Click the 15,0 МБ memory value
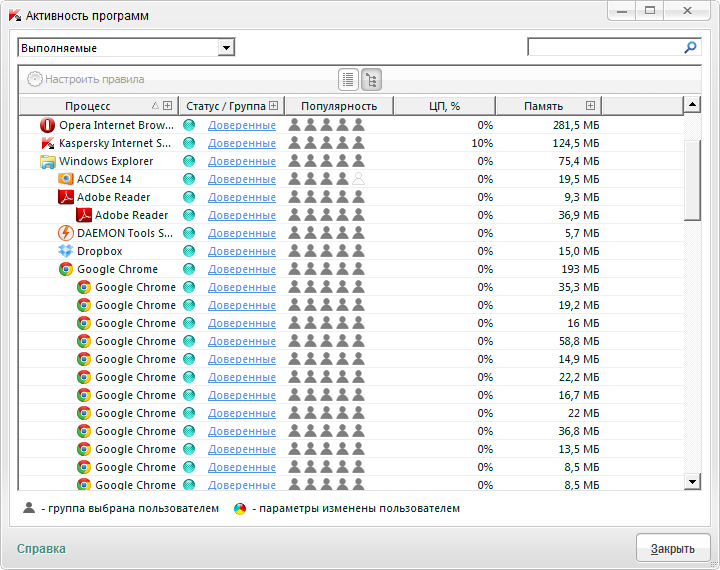The image size is (720, 570). [579, 251]
